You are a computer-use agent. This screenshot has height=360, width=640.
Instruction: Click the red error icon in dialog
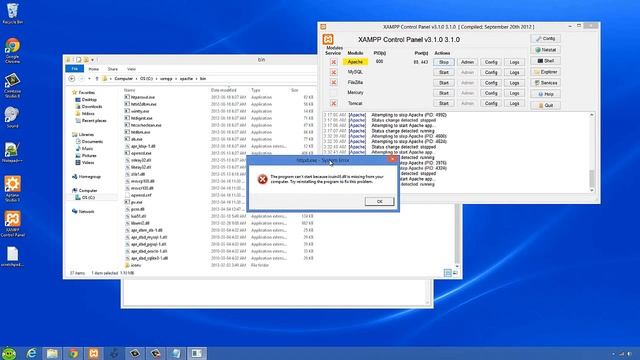tap(262, 179)
